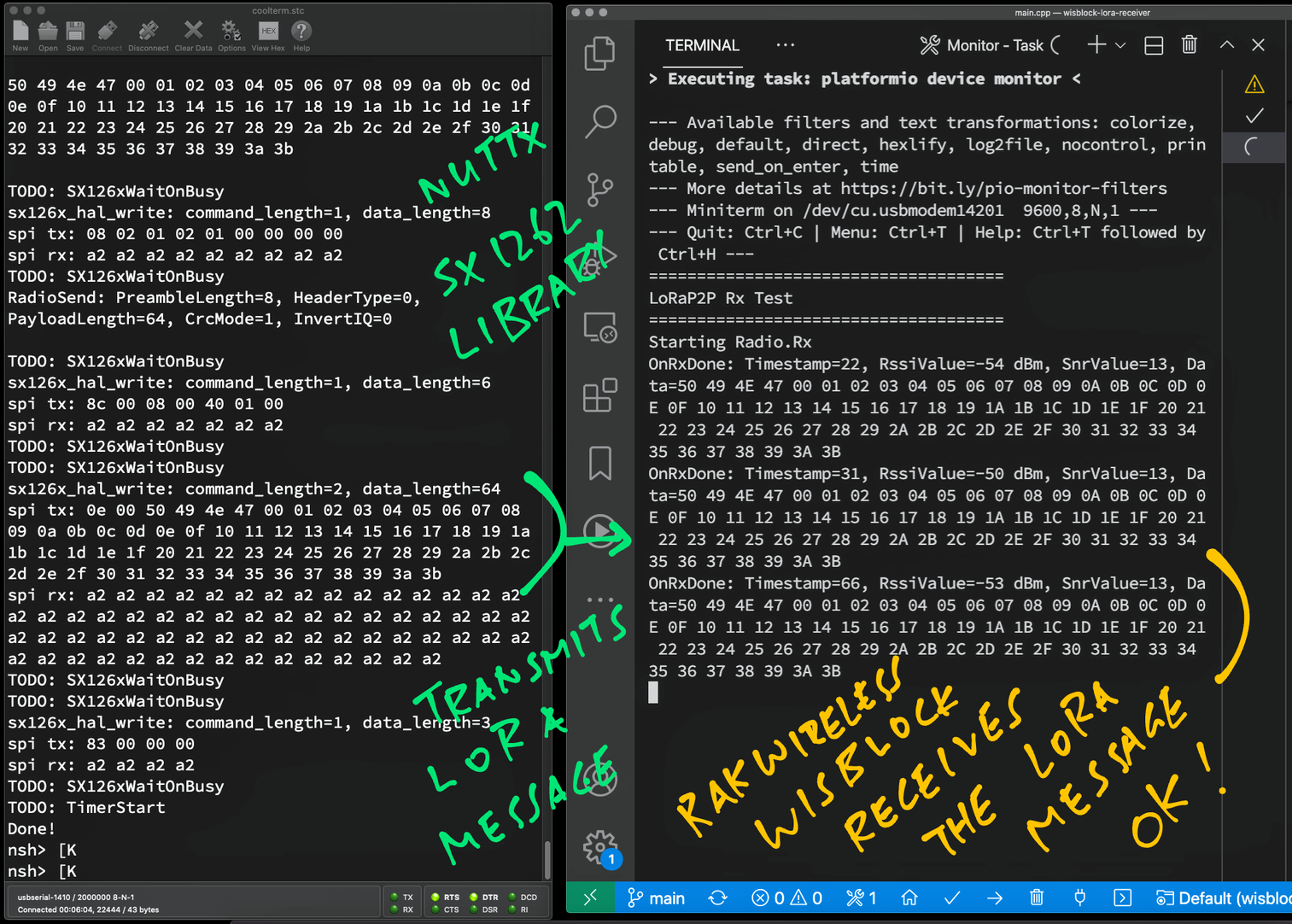Click the Disconnect icon in CoolTerm toolbar

tap(148, 34)
